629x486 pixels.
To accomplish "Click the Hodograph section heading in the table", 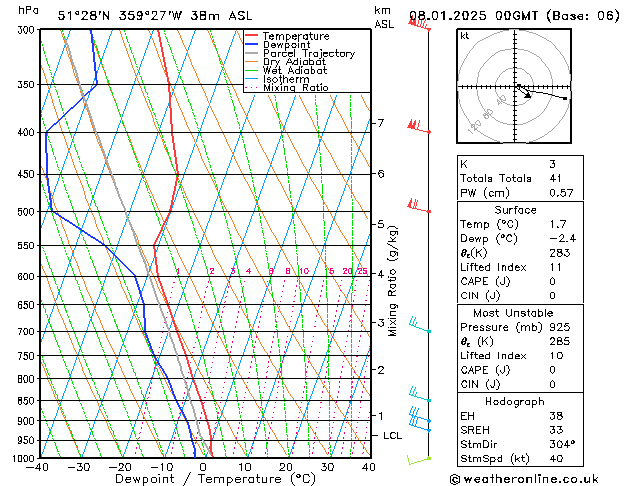I will tap(516, 401).
